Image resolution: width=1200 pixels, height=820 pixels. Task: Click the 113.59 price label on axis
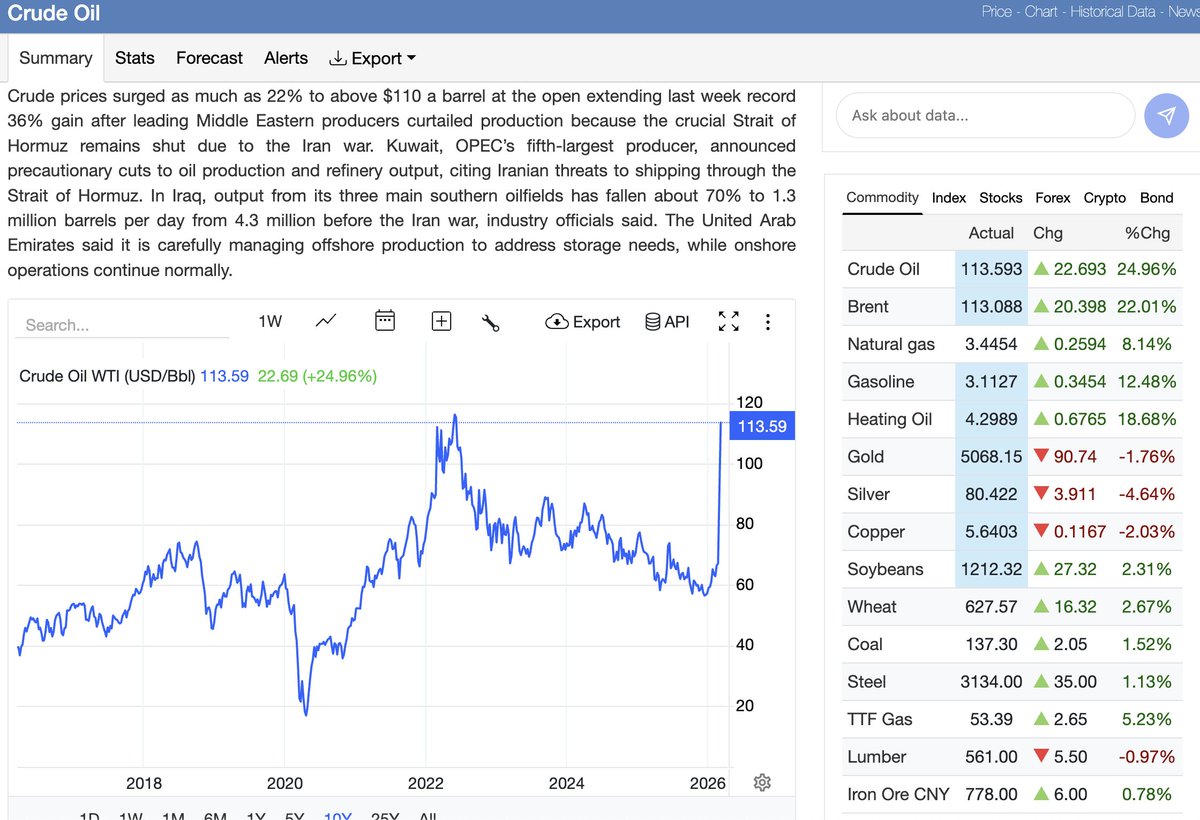(763, 426)
